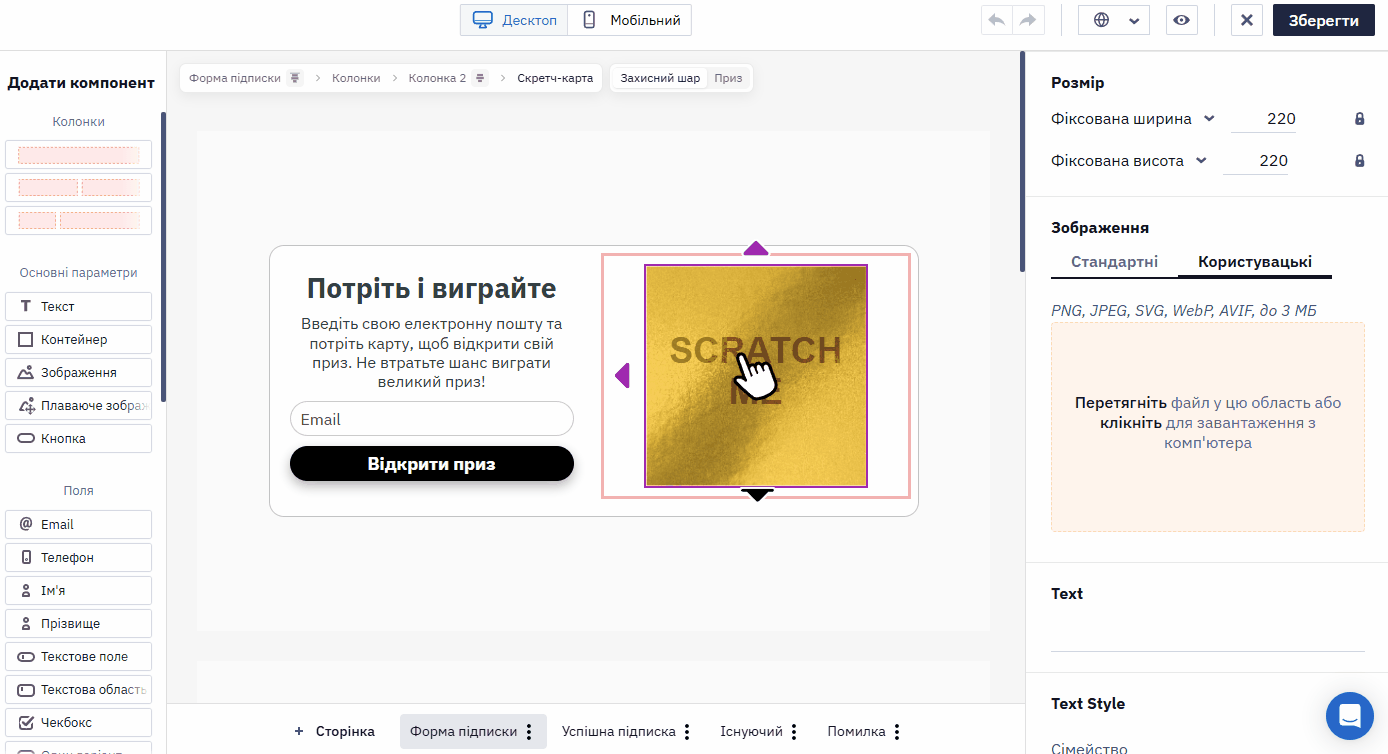The width and height of the screenshot is (1388, 754).
Task: Open the globe language dropdown
Action: click(x=1114, y=20)
